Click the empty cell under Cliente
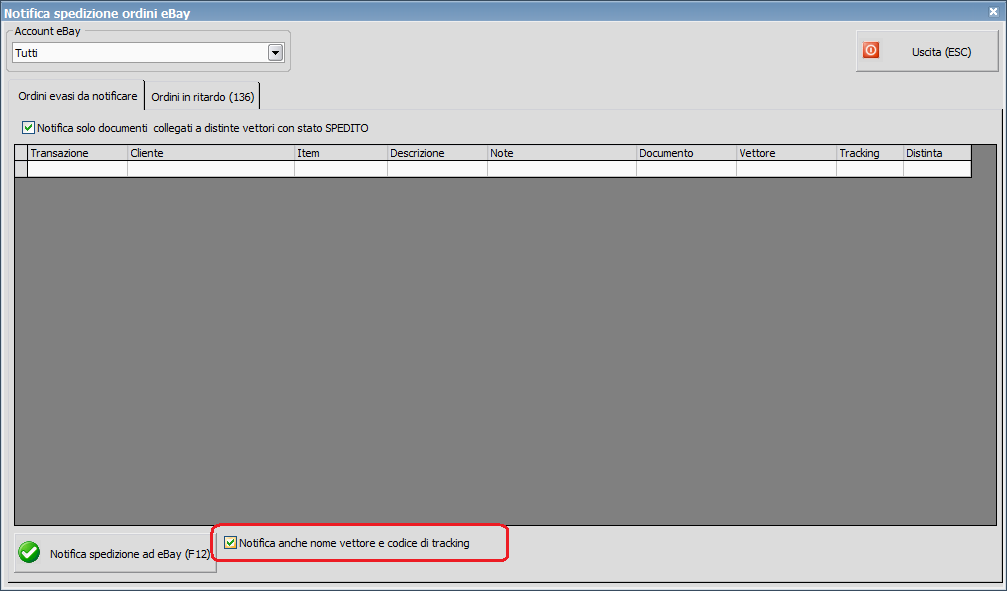Viewport: 1007px width, 591px height. (x=211, y=168)
